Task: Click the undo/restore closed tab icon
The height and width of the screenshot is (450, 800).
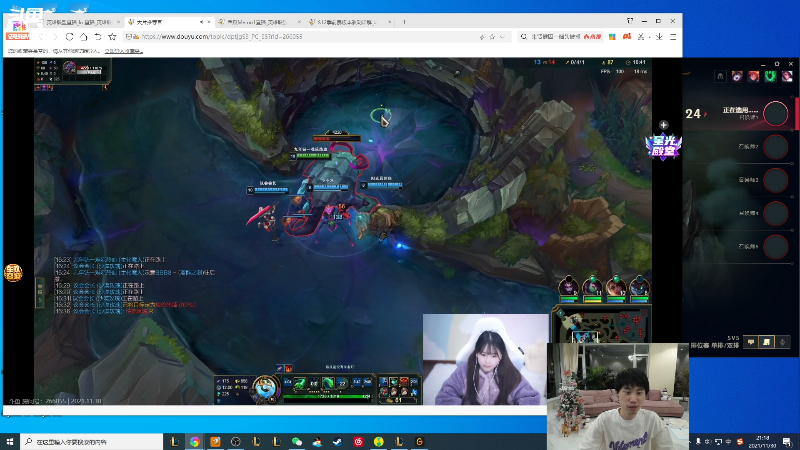Action: [x=98, y=37]
